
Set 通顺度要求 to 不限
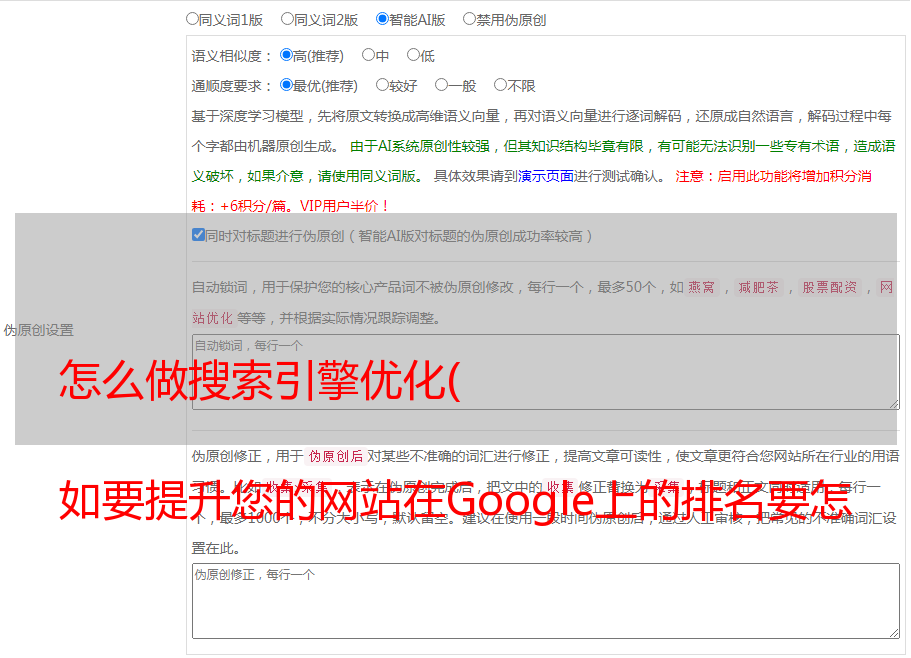[x=501, y=86]
